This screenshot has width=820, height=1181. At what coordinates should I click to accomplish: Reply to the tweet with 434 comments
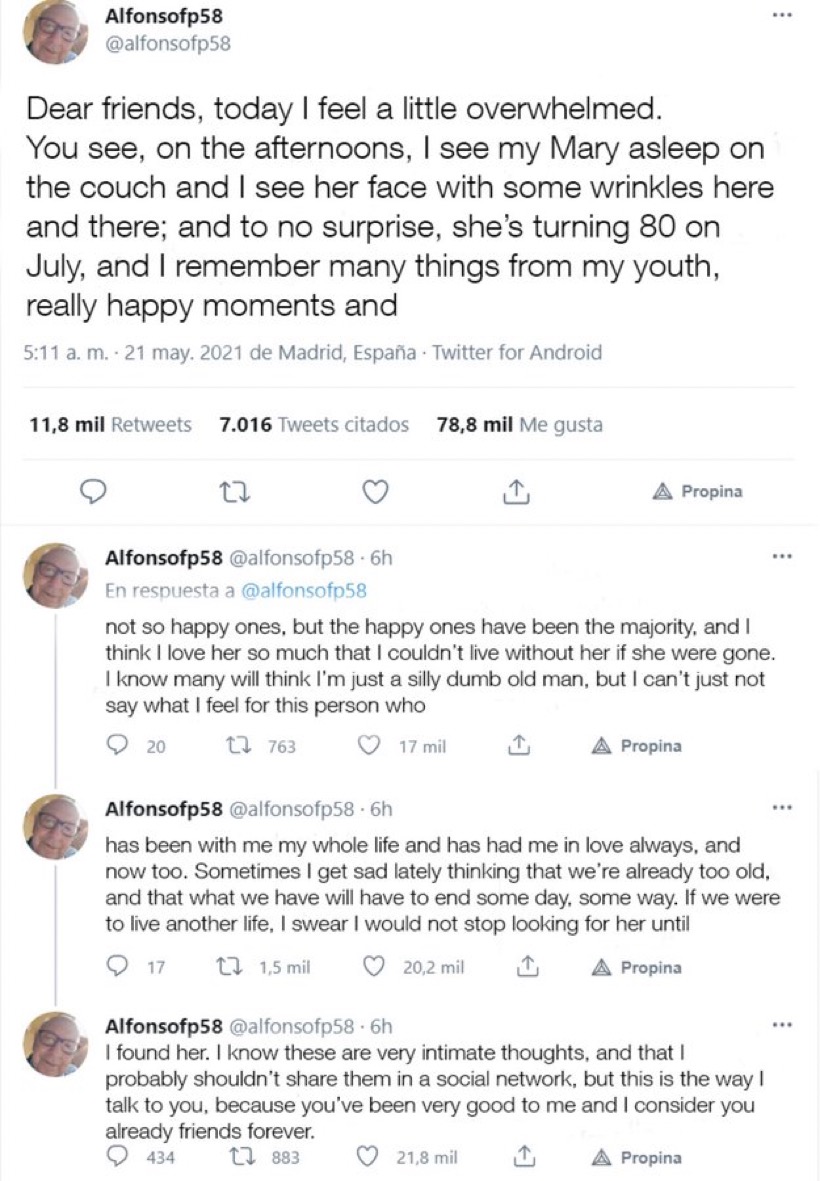point(118,1158)
